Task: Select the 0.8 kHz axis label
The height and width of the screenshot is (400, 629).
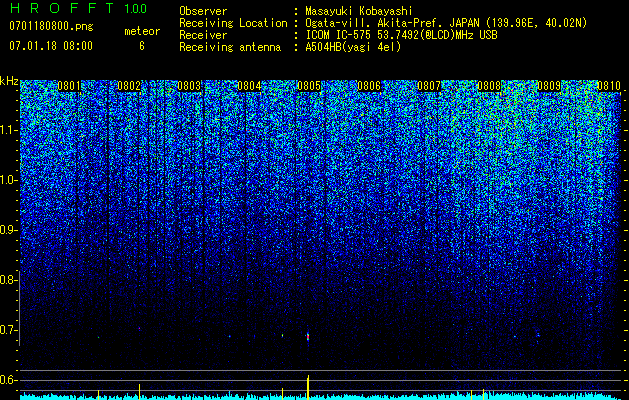Action: 8,280
